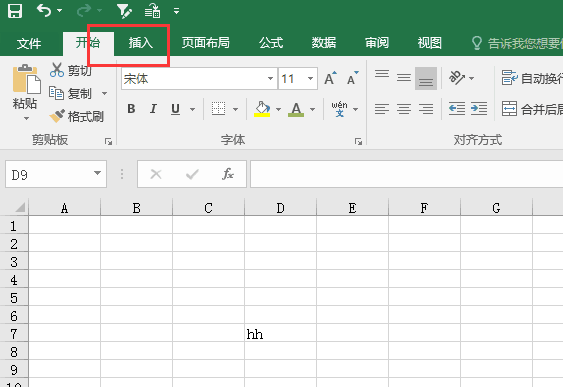Image resolution: width=563 pixels, height=387 pixels.
Task: Click the fx Insert Function icon
Action: tap(228, 174)
